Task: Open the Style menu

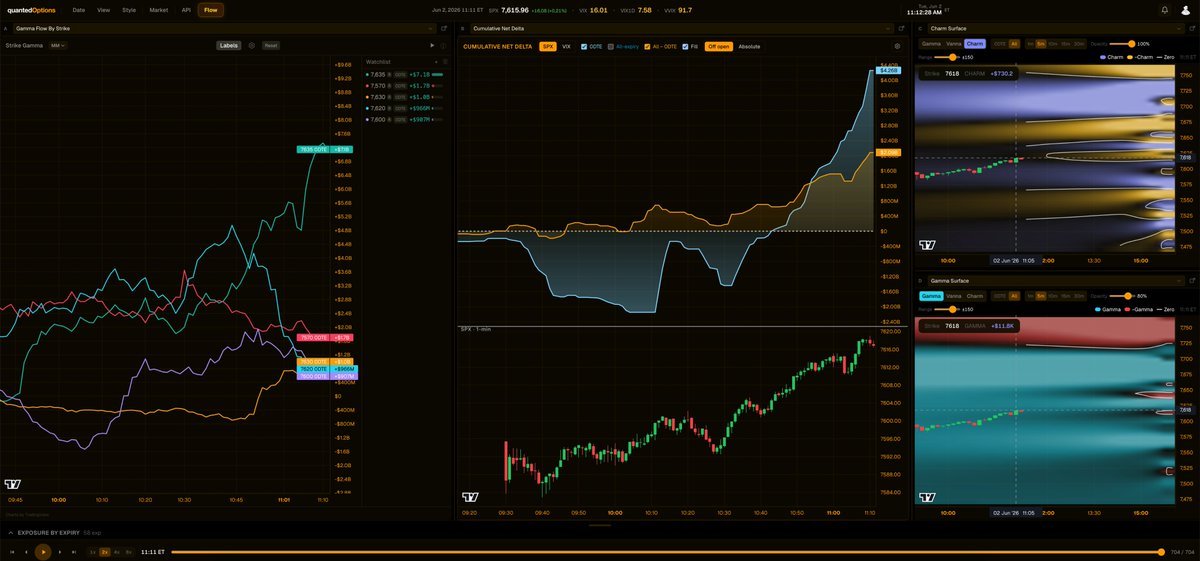Action: click(129, 10)
